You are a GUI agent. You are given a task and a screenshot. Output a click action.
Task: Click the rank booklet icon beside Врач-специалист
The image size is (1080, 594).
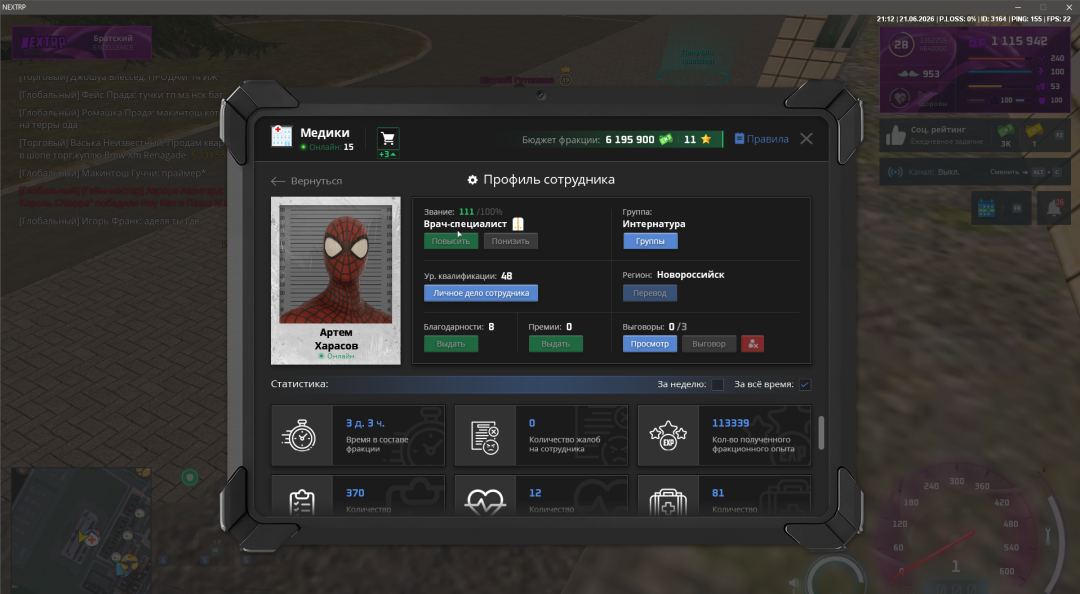pyautogui.click(x=518, y=224)
